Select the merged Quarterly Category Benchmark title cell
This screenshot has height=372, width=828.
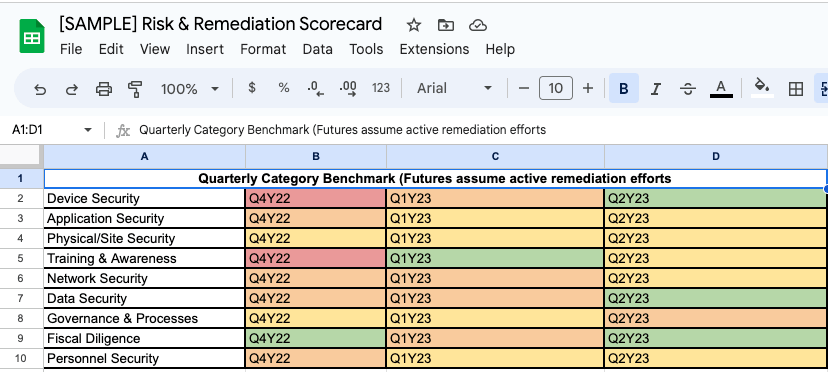[x=435, y=179]
